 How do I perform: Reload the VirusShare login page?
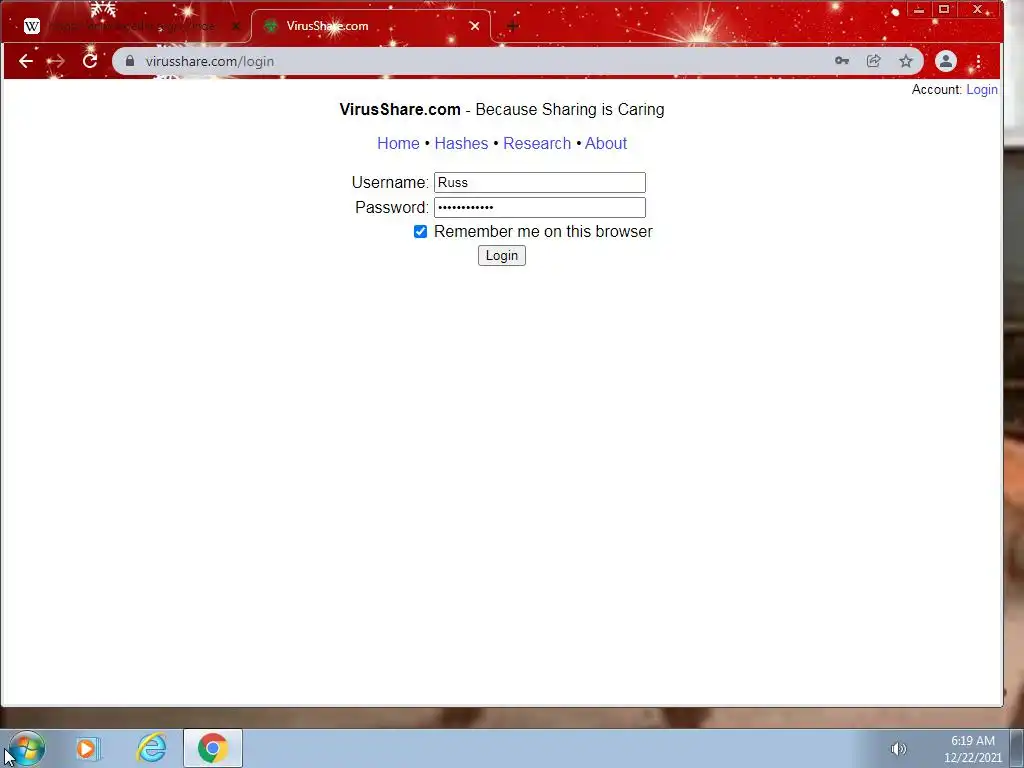click(x=90, y=61)
